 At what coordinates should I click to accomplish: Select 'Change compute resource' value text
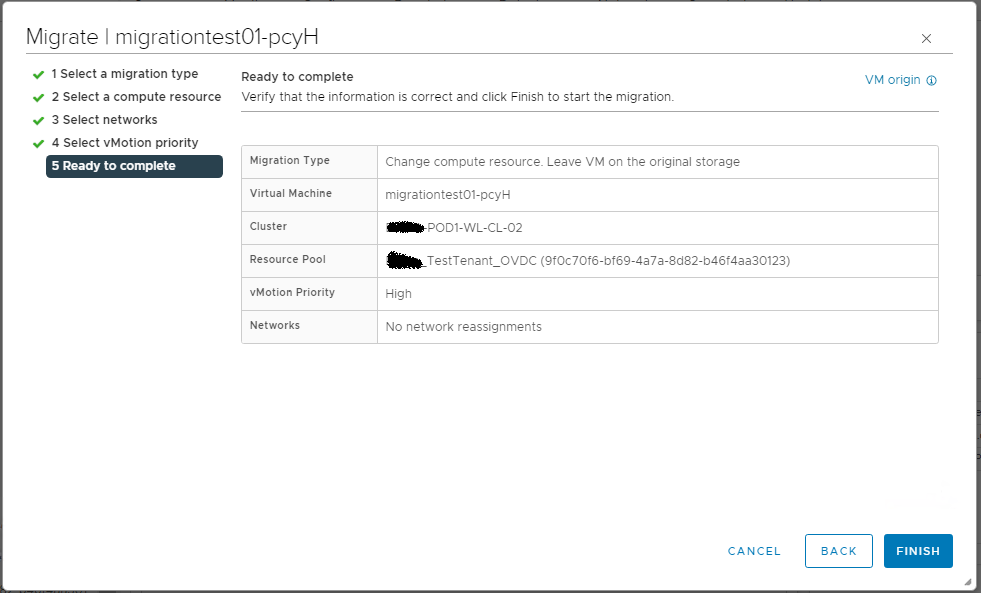point(562,162)
